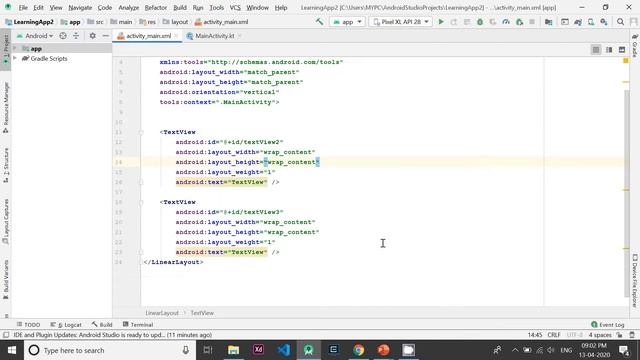The image size is (640, 360).
Task: Open Chrome from the Windows taskbar
Action: 358,350
